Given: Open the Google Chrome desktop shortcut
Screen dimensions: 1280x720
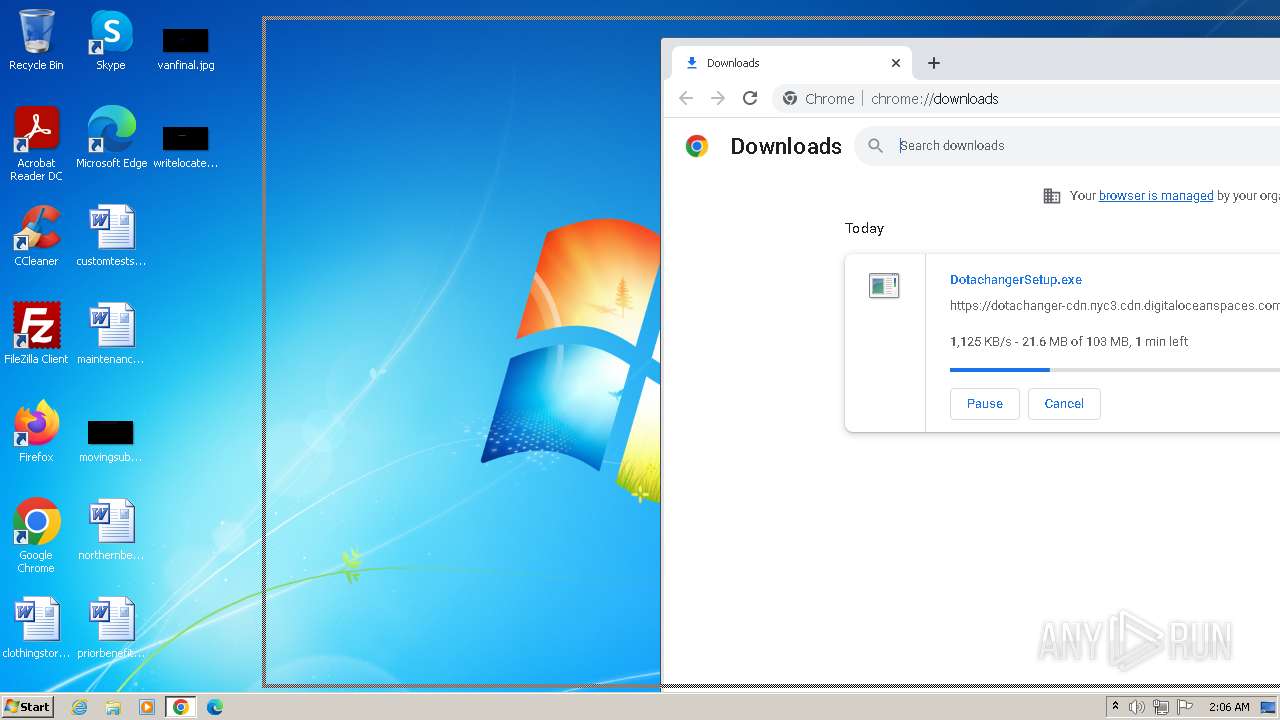Looking at the screenshot, I should click(36, 537).
